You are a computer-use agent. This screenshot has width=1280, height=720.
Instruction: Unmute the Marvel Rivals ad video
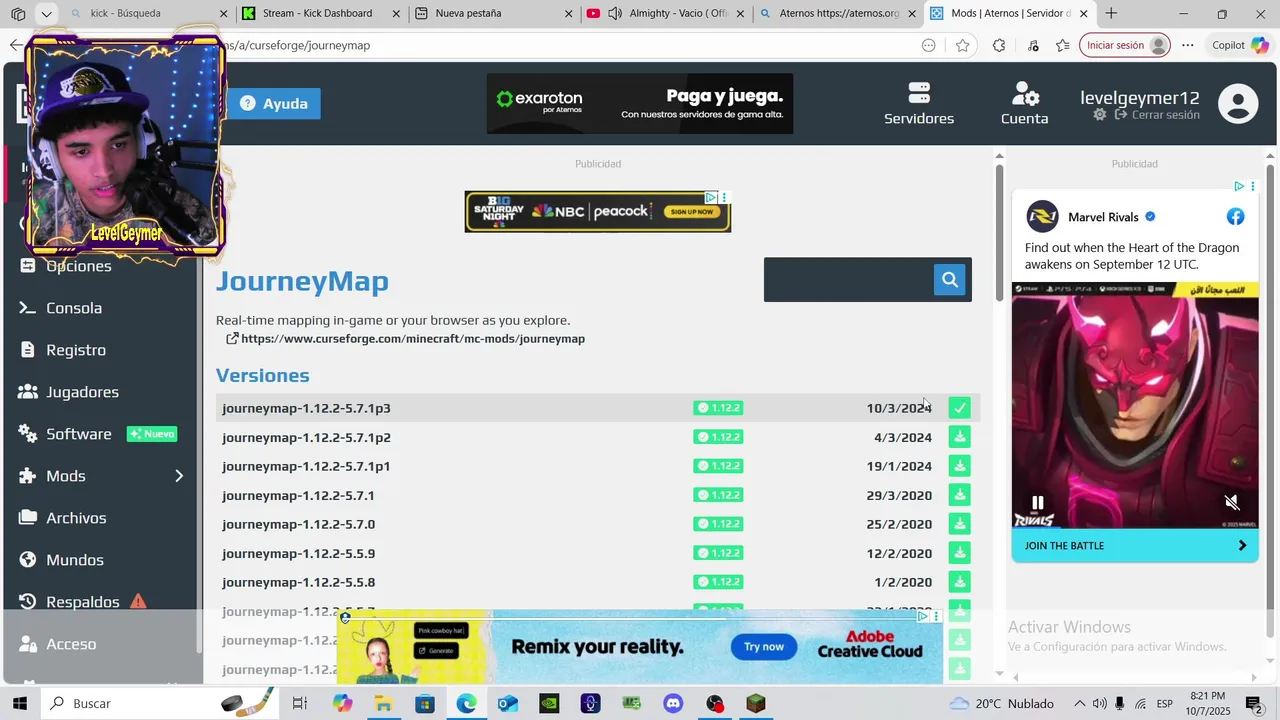pyautogui.click(x=1232, y=503)
